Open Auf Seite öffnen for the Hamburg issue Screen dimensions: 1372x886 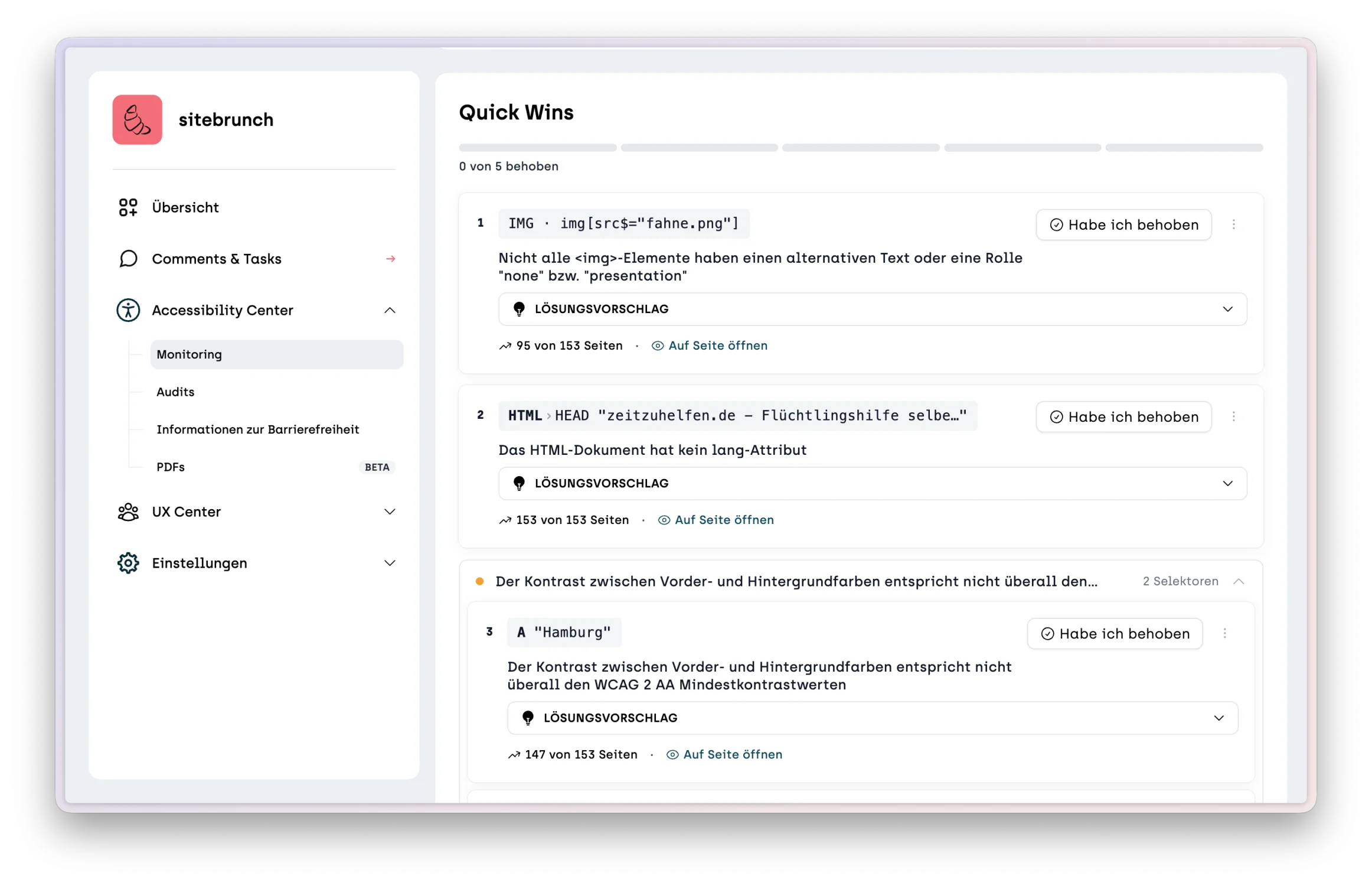click(732, 754)
